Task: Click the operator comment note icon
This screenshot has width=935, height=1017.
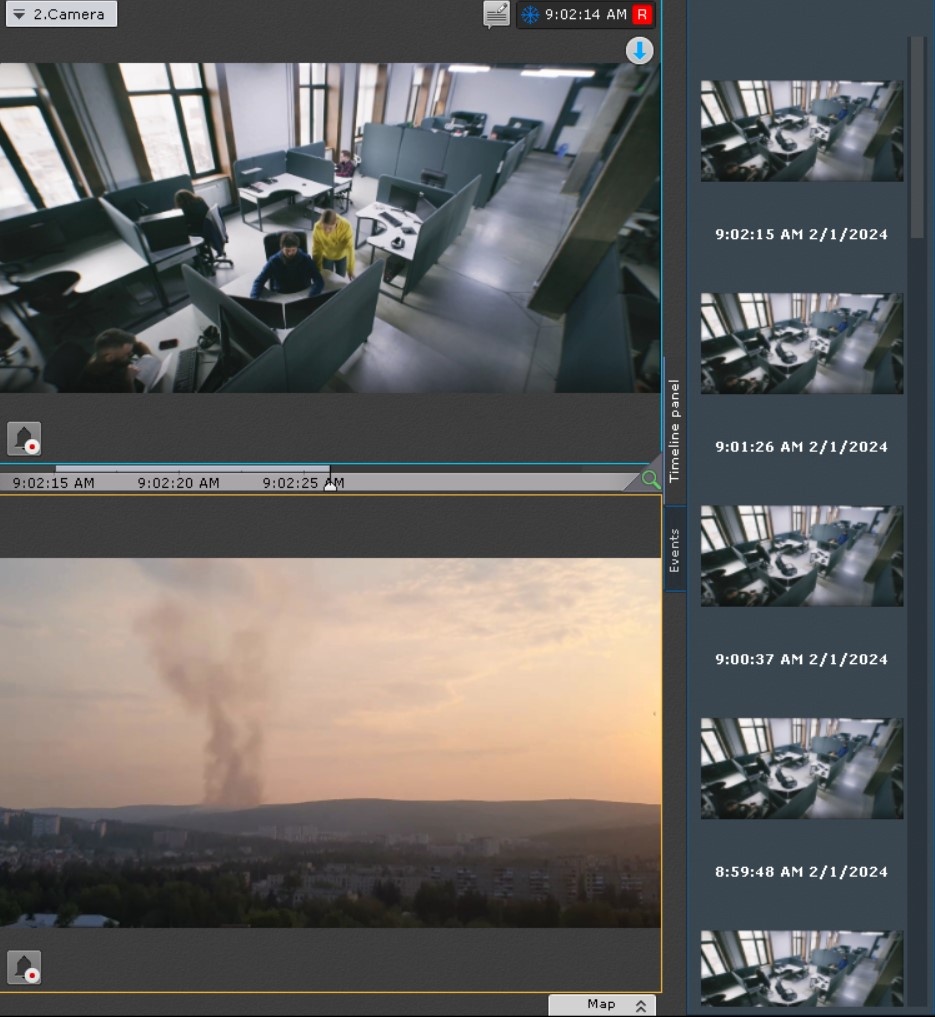Action: pyautogui.click(x=496, y=14)
